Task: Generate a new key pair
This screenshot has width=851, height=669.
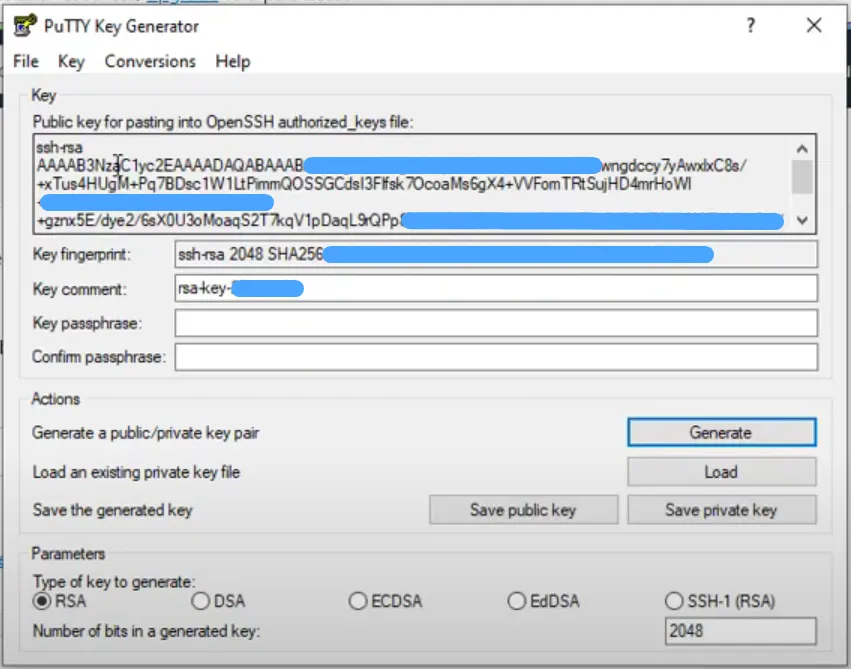Action: [721, 432]
